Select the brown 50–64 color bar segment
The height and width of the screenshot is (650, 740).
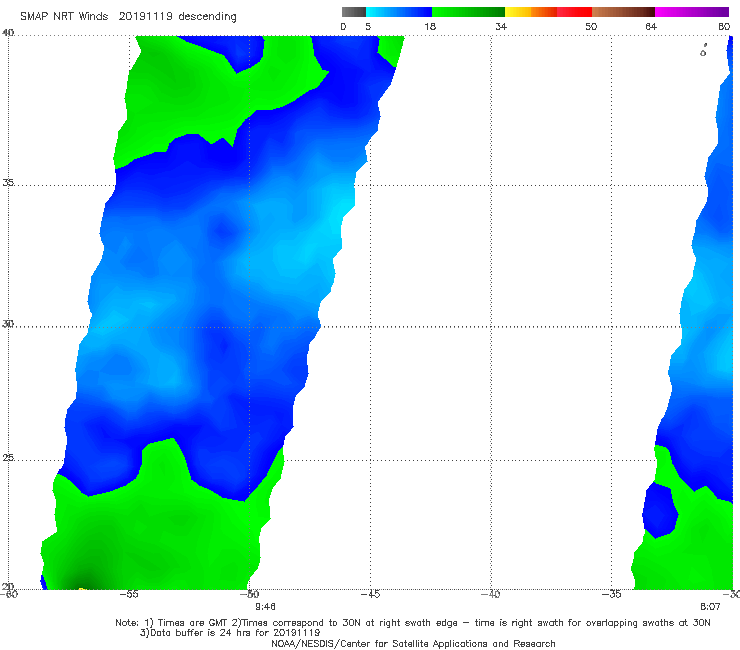pyautogui.click(x=623, y=12)
